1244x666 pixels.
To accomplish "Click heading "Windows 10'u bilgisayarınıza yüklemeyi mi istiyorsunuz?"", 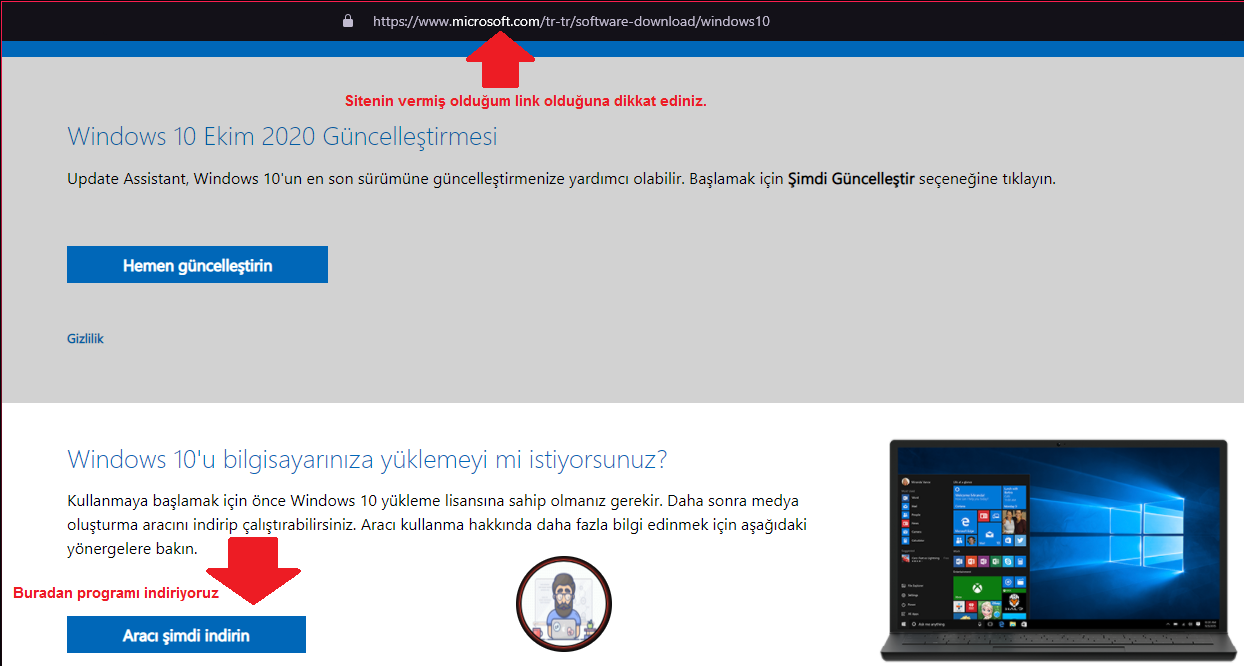I will click(367, 460).
